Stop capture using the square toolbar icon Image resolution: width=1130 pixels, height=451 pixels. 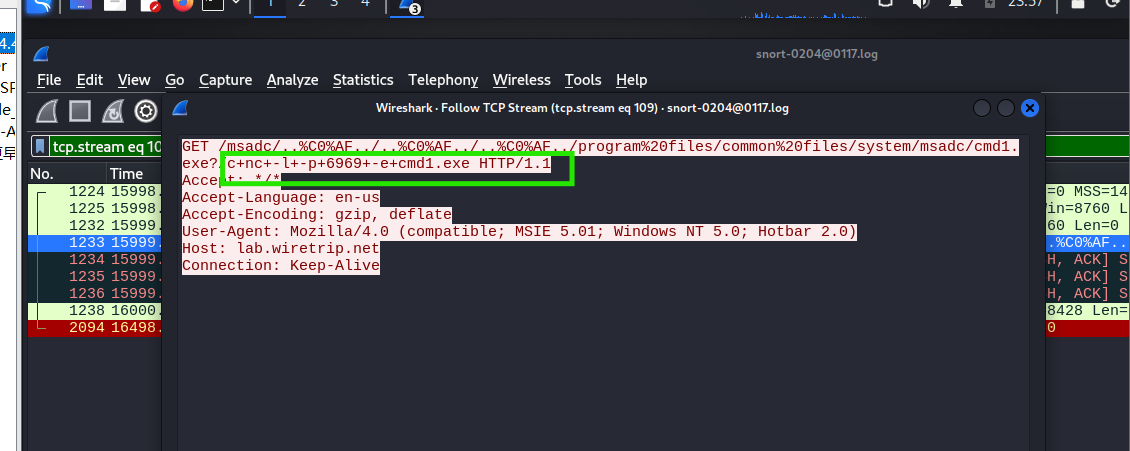click(80, 111)
